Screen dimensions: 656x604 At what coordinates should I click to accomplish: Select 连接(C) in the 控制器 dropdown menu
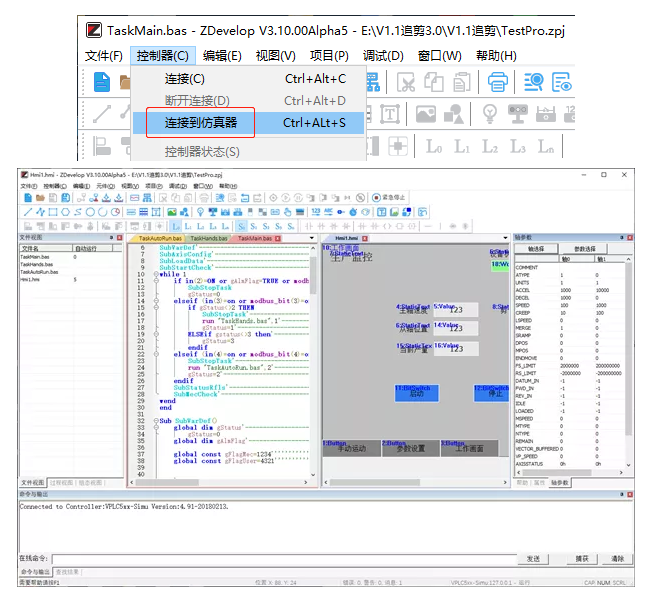(x=248, y=79)
